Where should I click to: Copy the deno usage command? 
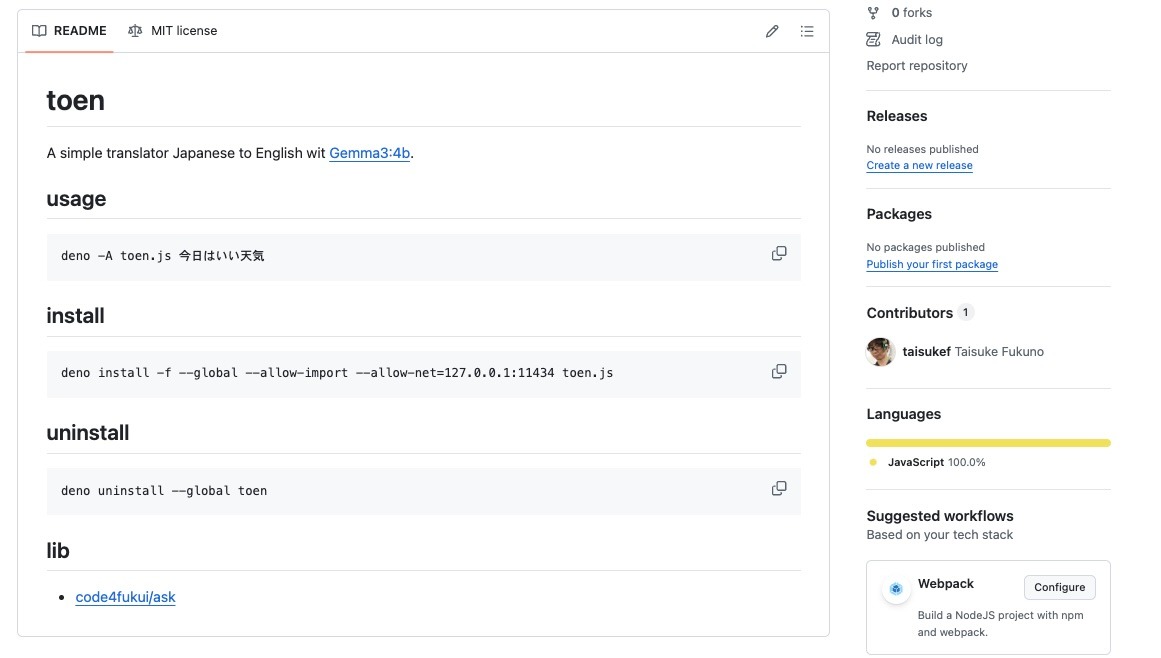point(779,254)
